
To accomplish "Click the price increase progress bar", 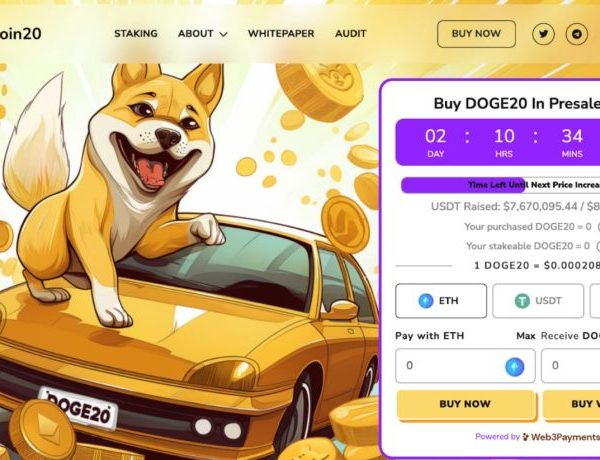I will coord(500,185).
